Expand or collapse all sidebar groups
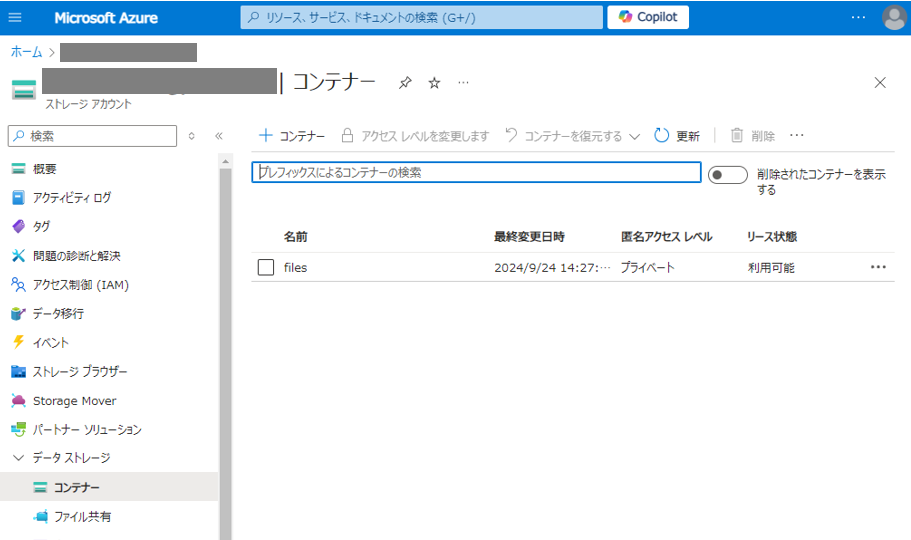Viewport: 911px width, 540px height. point(191,136)
